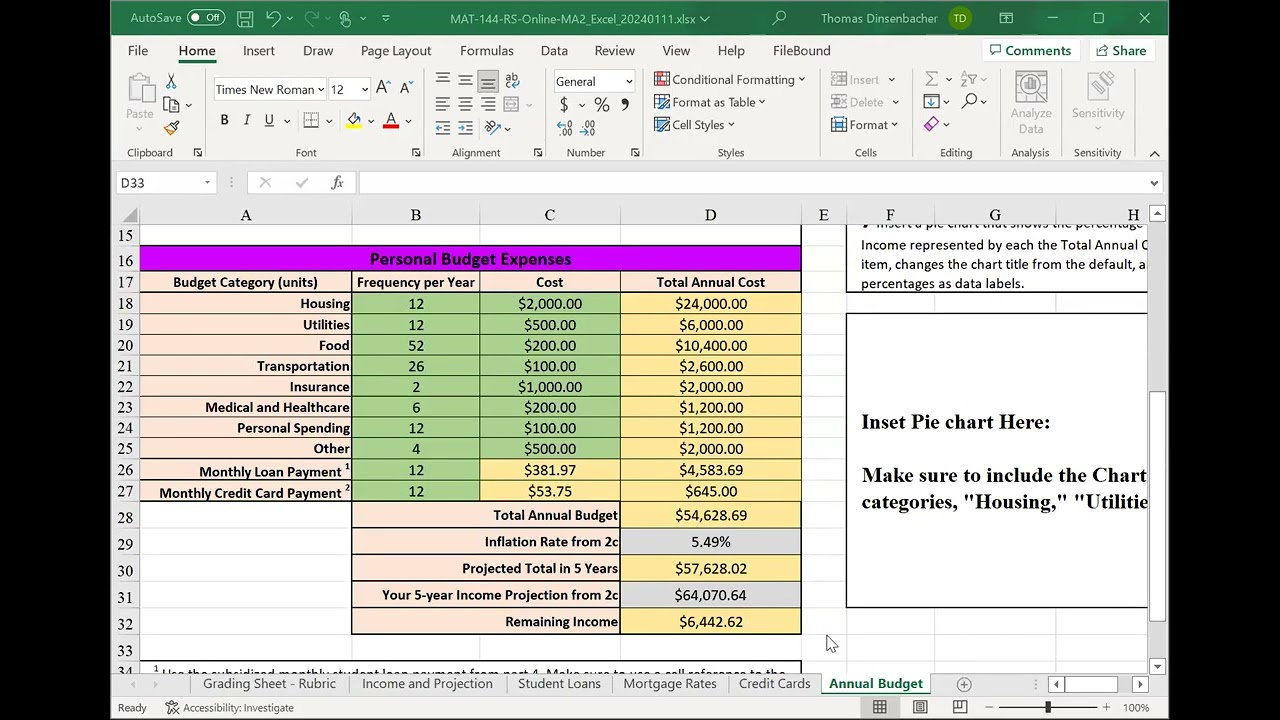Apply Comma Style number format
The image size is (1280, 720).
point(625,104)
